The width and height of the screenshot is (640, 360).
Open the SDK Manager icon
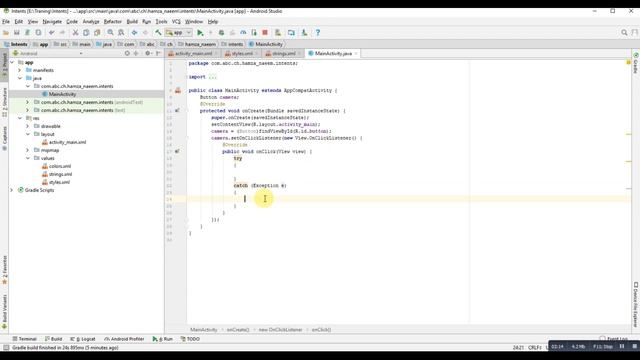304,33
